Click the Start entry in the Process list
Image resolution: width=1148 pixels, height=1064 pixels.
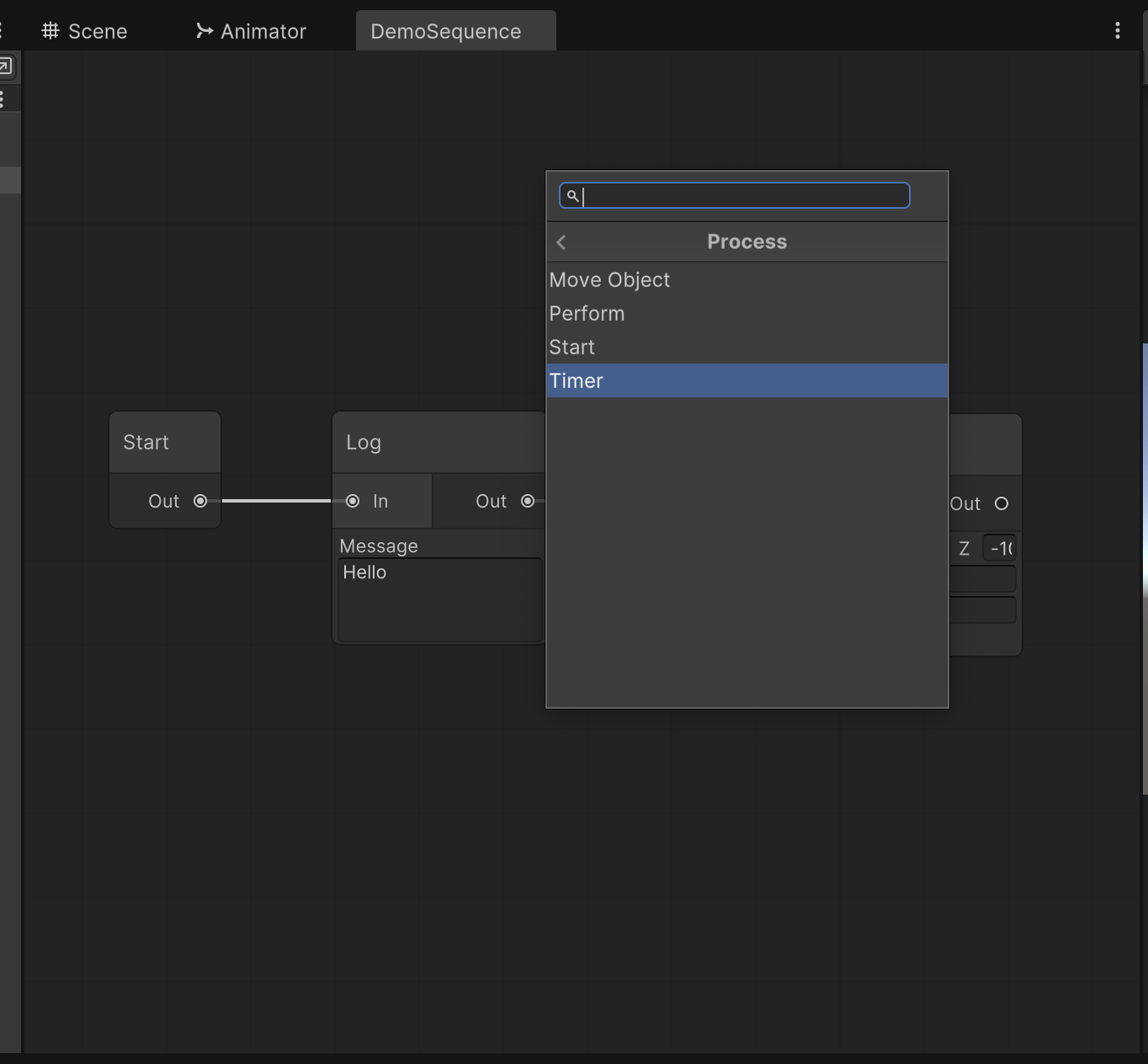(x=571, y=347)
